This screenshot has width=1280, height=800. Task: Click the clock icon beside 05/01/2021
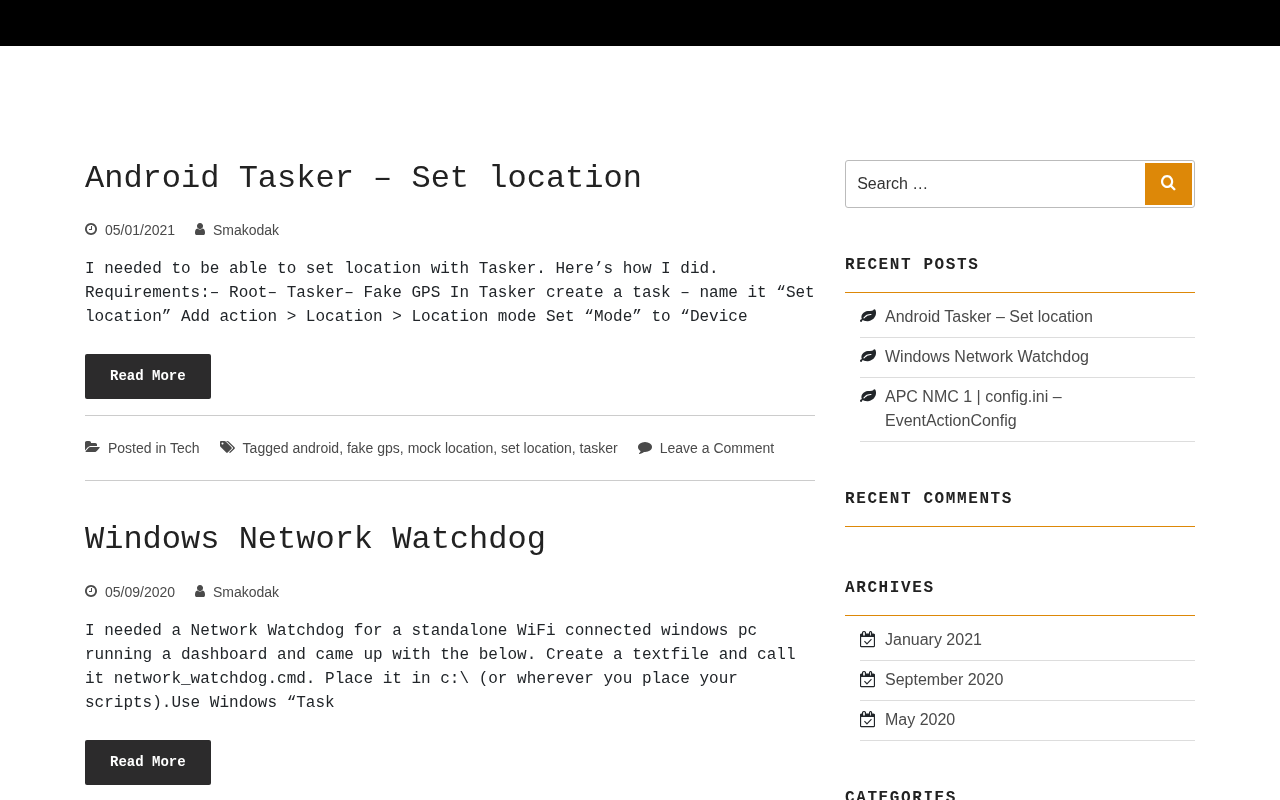(91, 229)
